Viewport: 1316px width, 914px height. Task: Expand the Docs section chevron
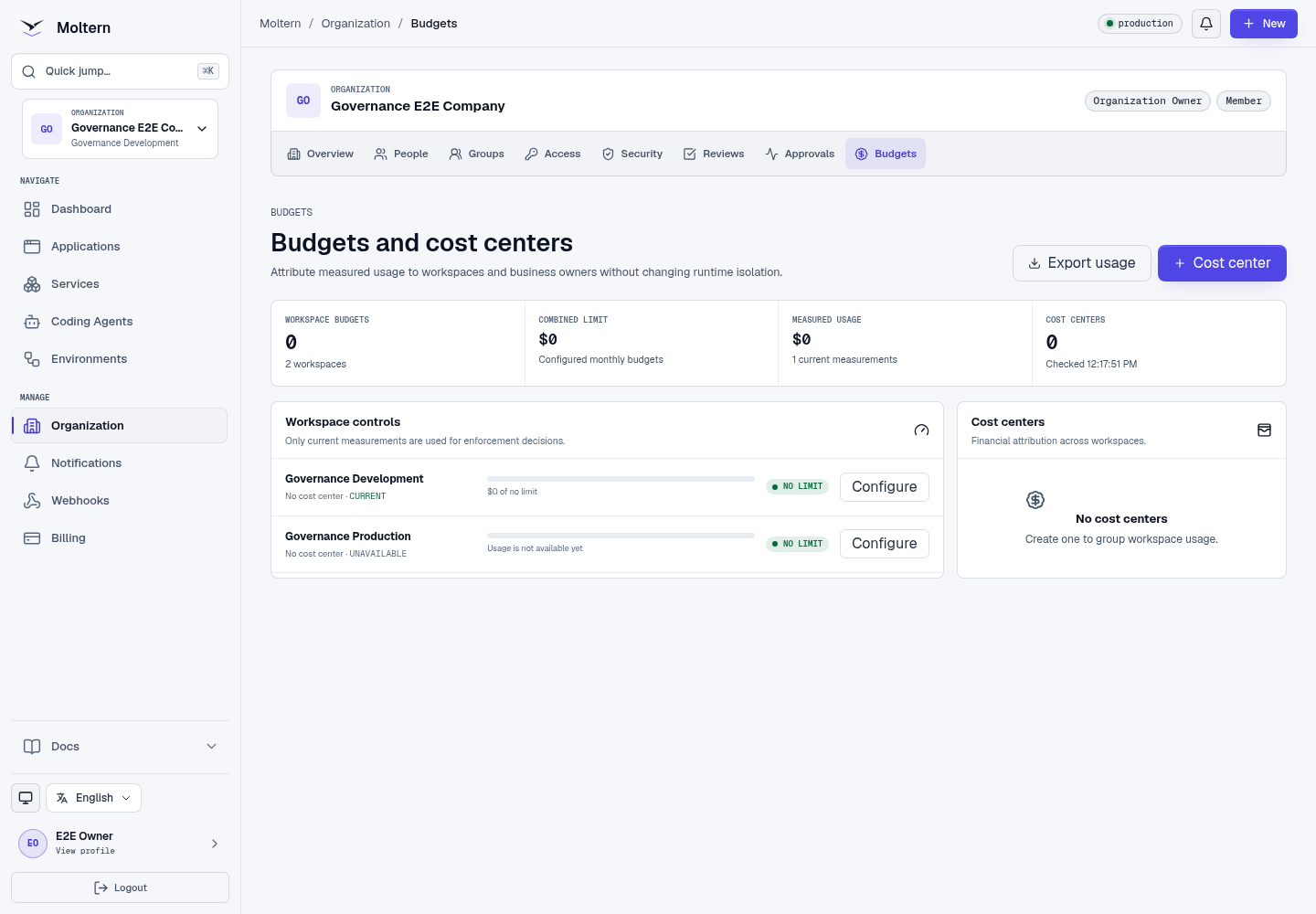point(212,747)
